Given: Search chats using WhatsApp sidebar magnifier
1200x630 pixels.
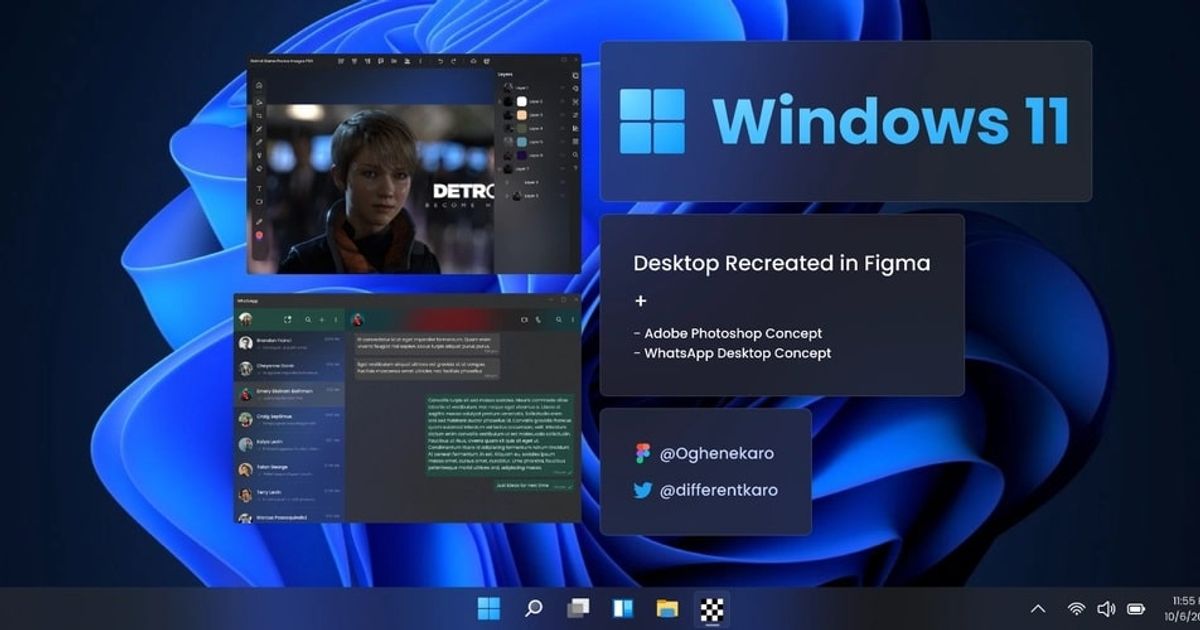Looking at the screenshot, I should (x=308, y=319).
